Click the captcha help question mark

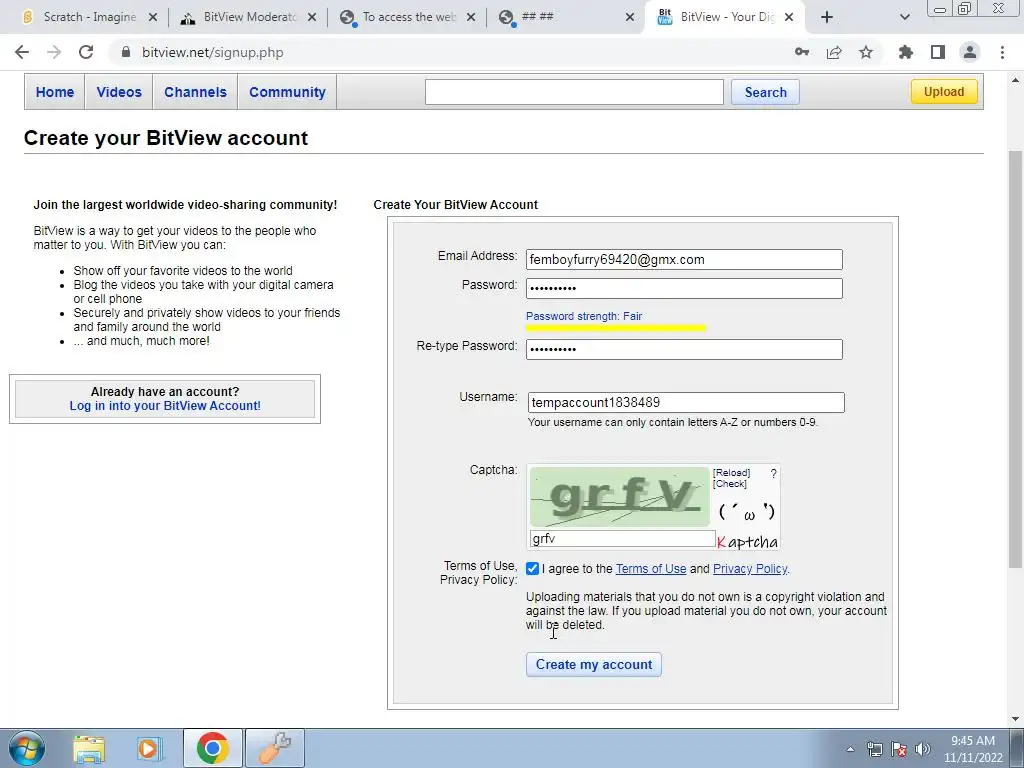tap(773, 474)
